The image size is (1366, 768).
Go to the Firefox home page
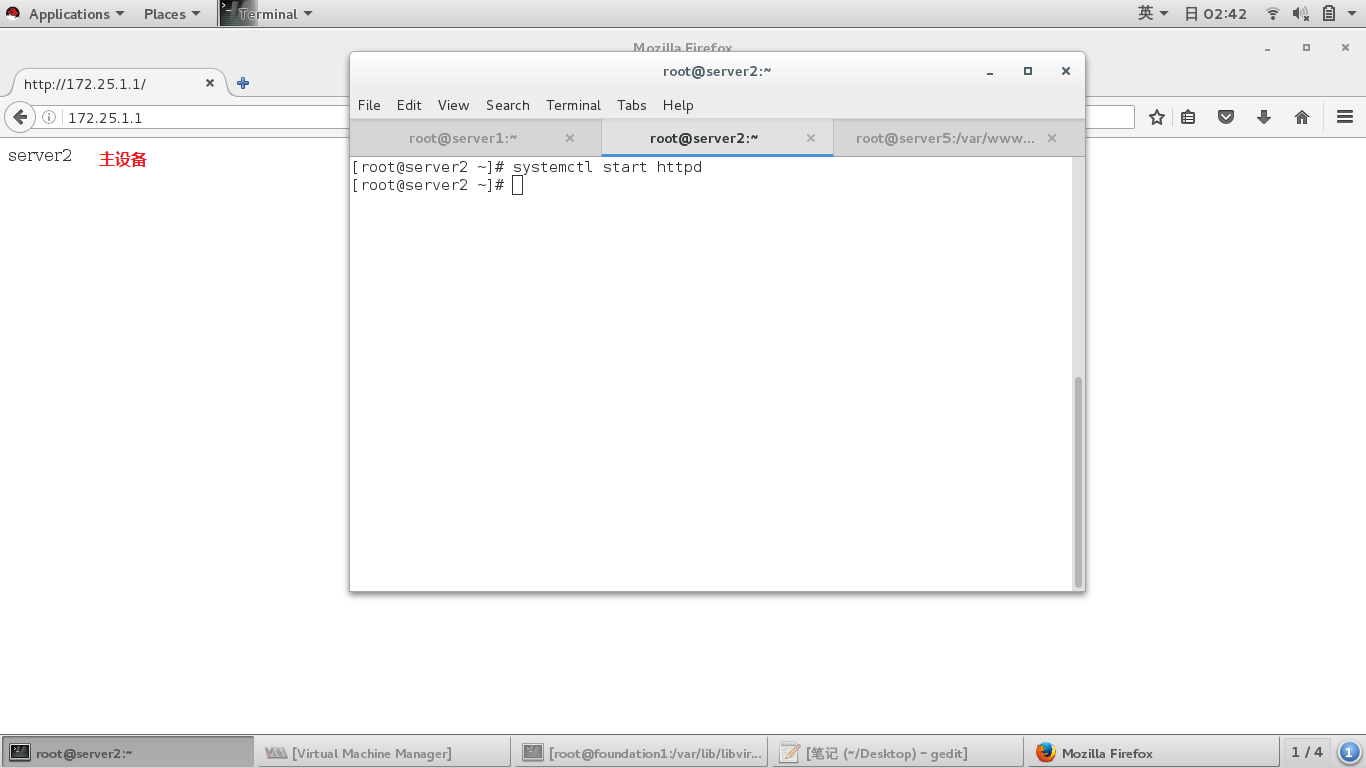click(x=1302, y=116)
